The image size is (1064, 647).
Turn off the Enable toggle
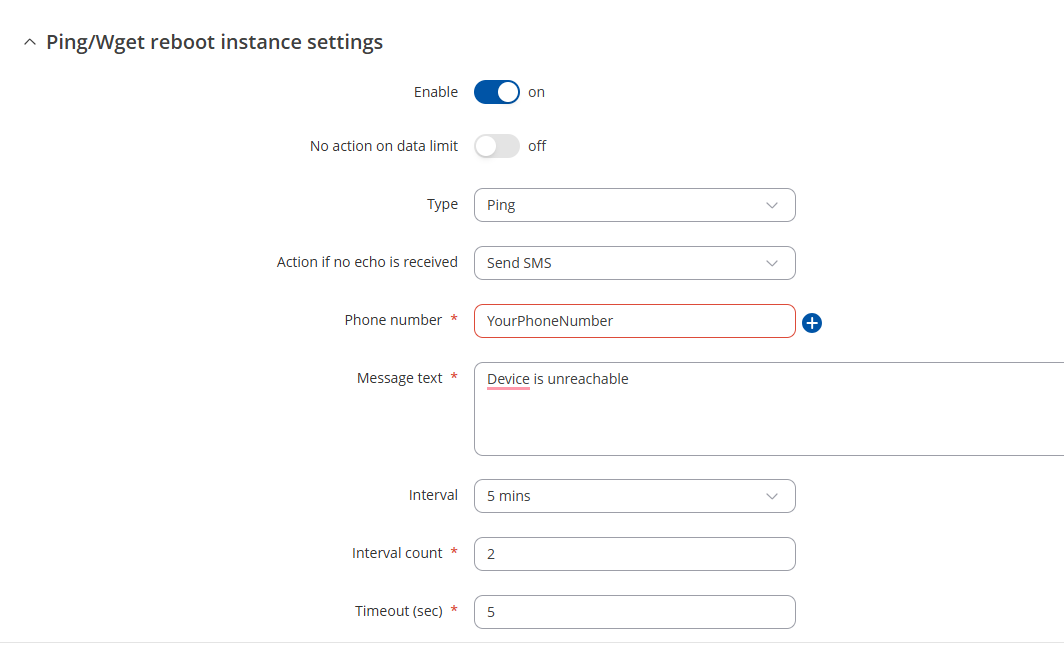497,92
